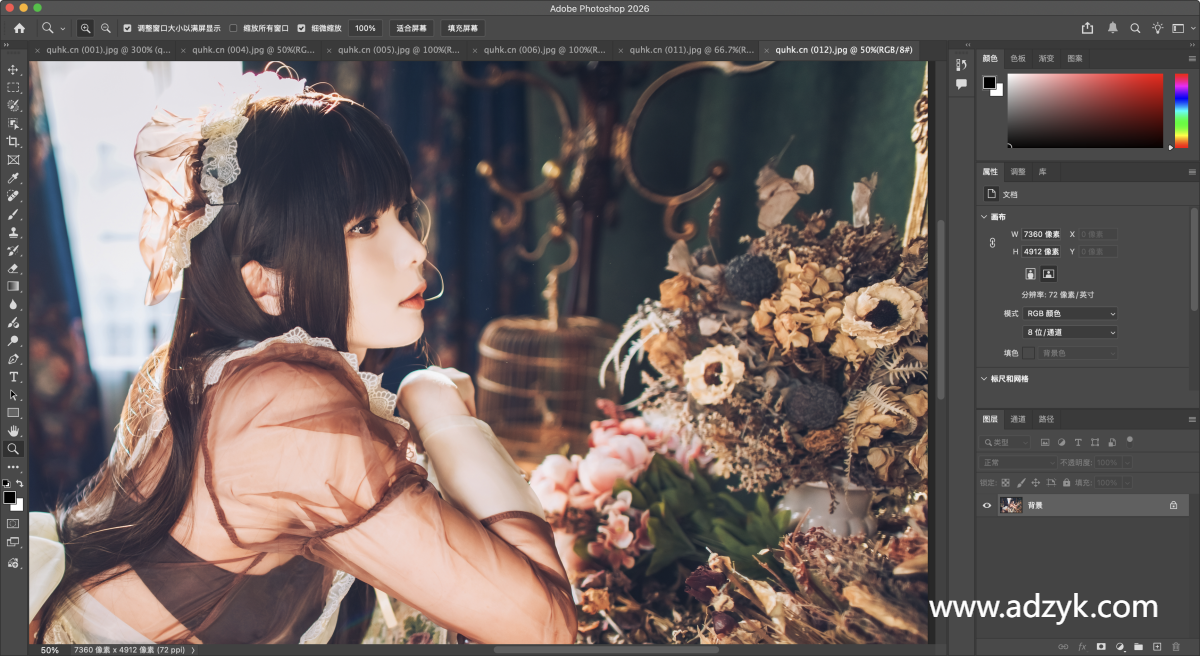Toggle the 细微缩放 checkbox
The height and width of the screenshot is (656, 1200).
point(302,28)
